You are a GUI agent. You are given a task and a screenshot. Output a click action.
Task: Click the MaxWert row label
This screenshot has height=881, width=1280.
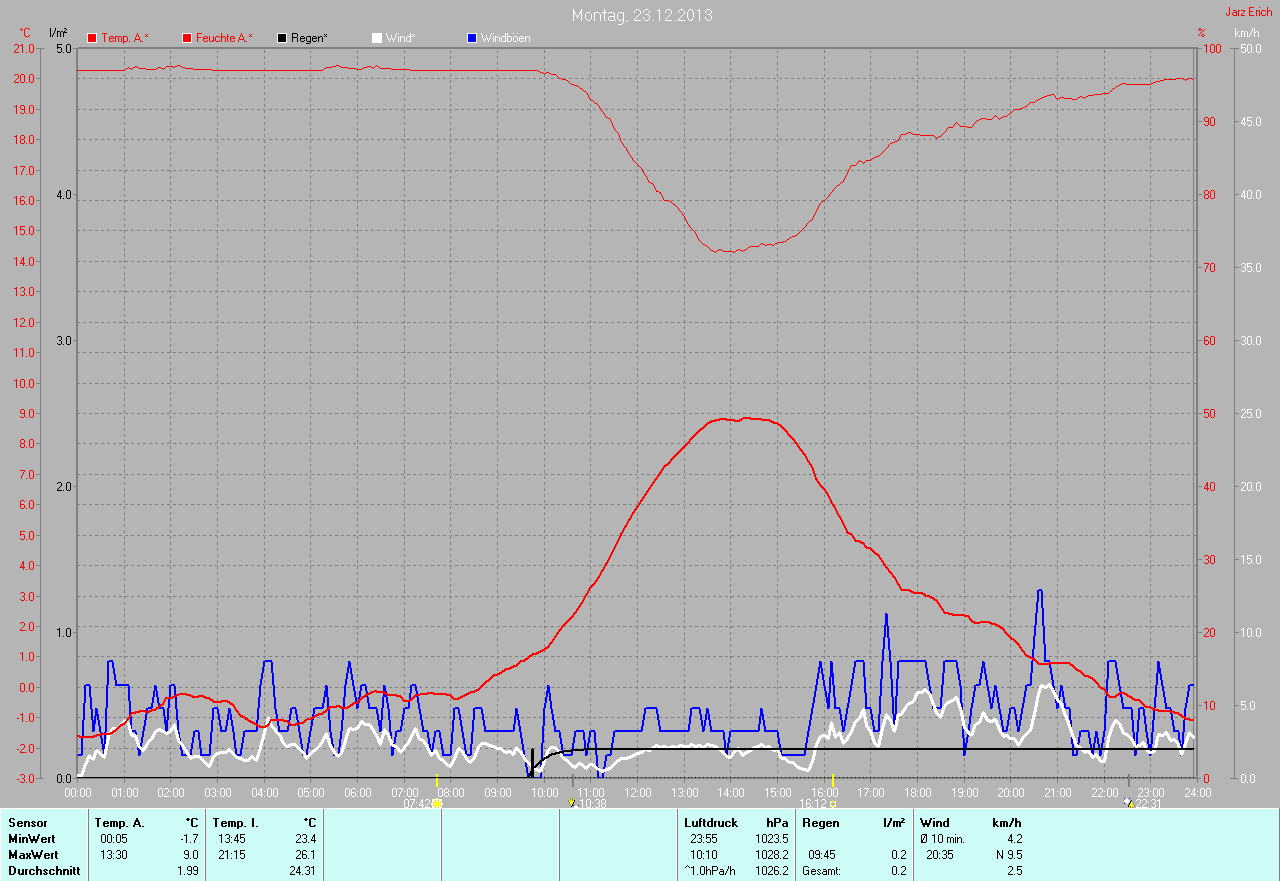(32, 855)
